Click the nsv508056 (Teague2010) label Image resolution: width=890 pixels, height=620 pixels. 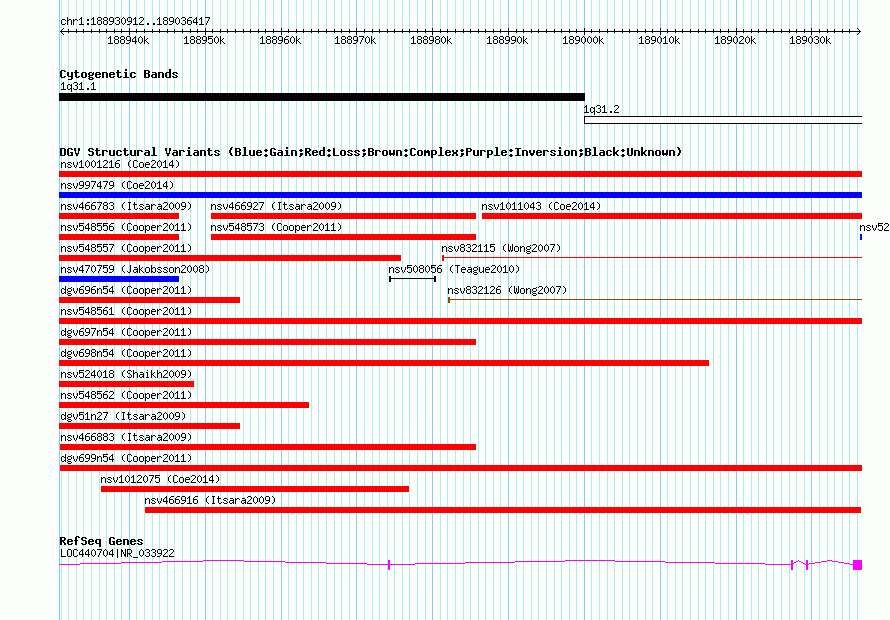pos(454,269)
